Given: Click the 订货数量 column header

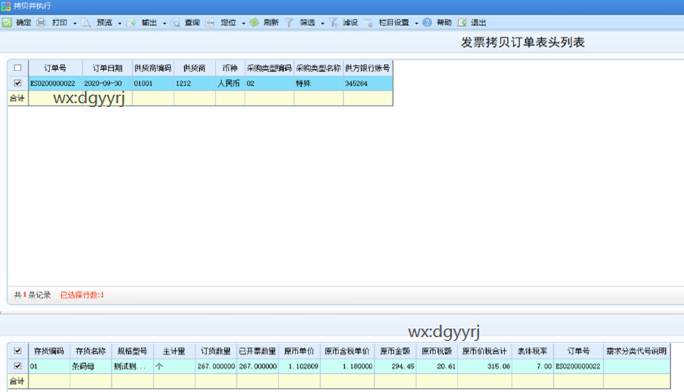Looking at the screenshot, I should coord(216,351).
